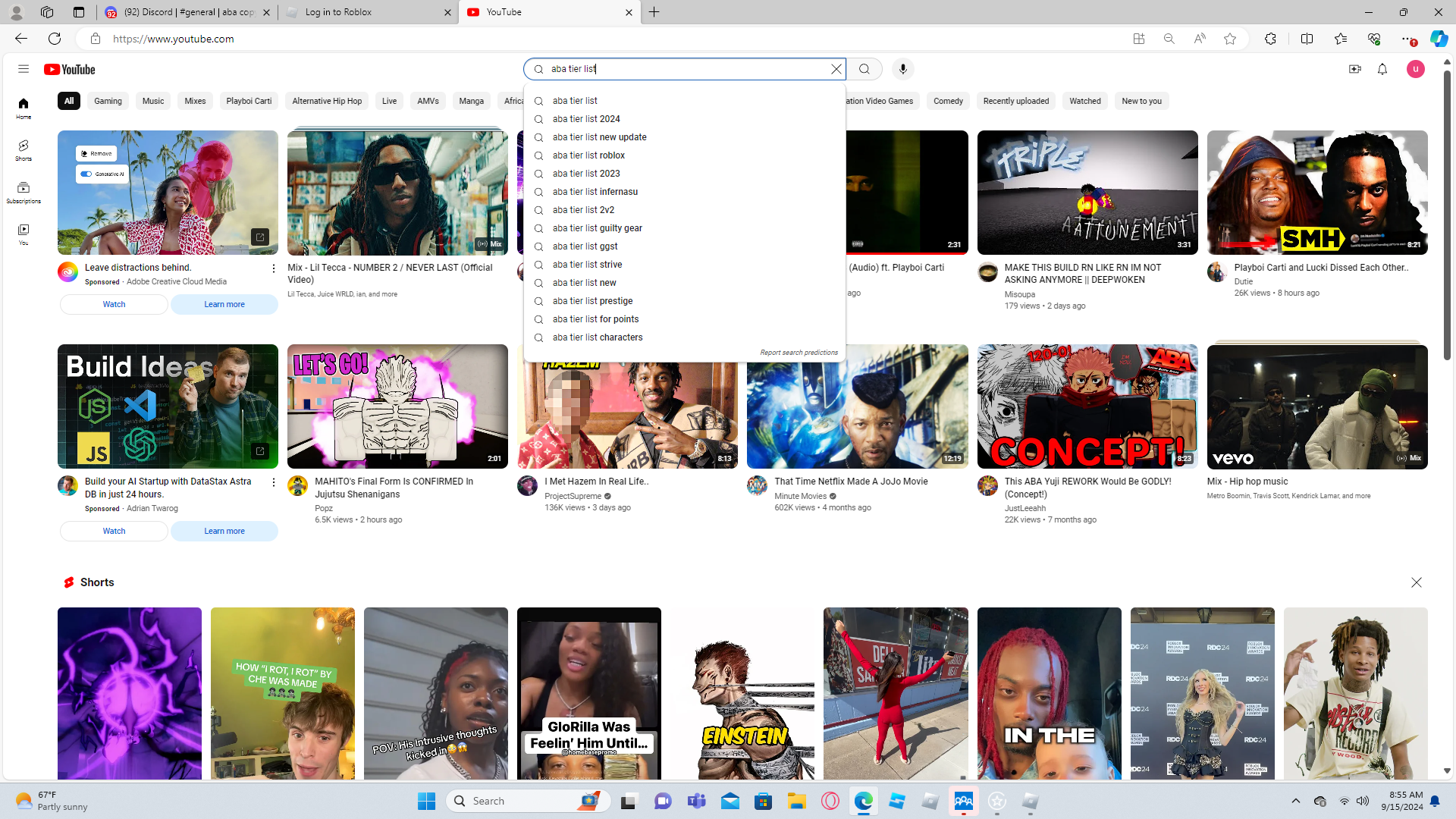Clear the search box with the X
Viewport: 1456px width, 819px height.
(x=836, y=69)
